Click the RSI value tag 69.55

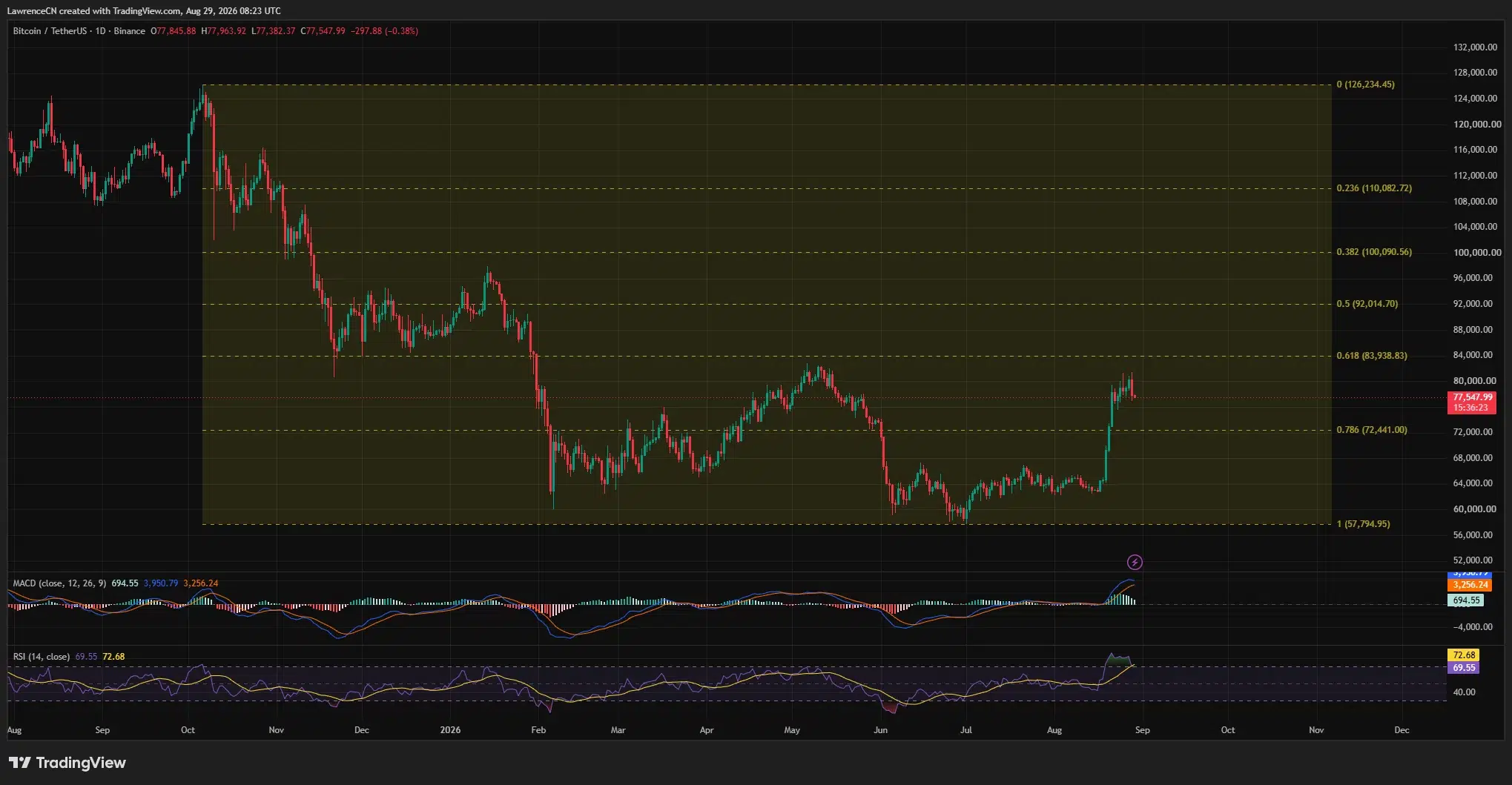(1463, 668)
